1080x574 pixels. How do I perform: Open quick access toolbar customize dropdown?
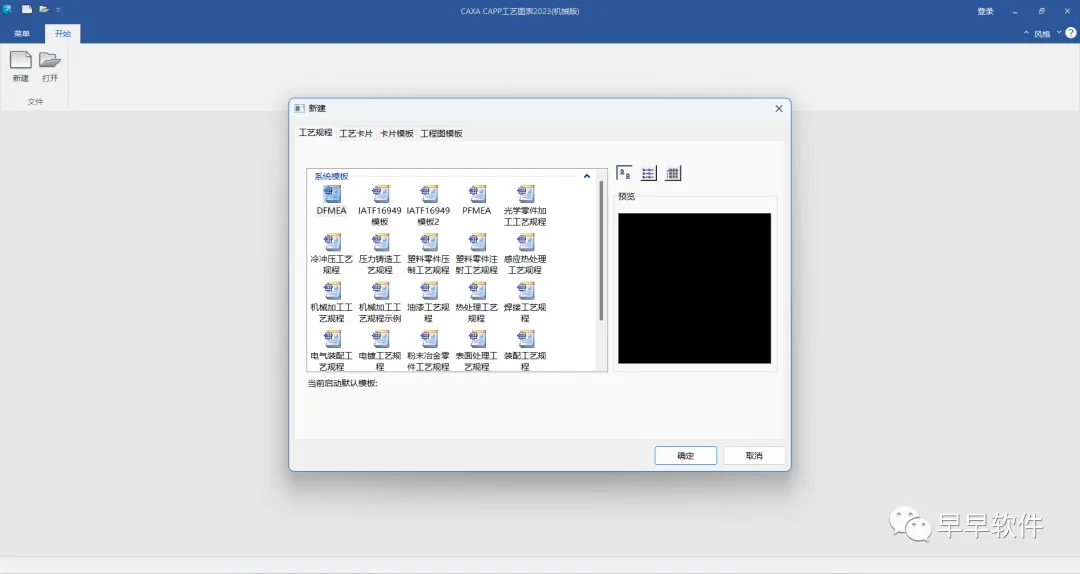[x=58, y=10]
